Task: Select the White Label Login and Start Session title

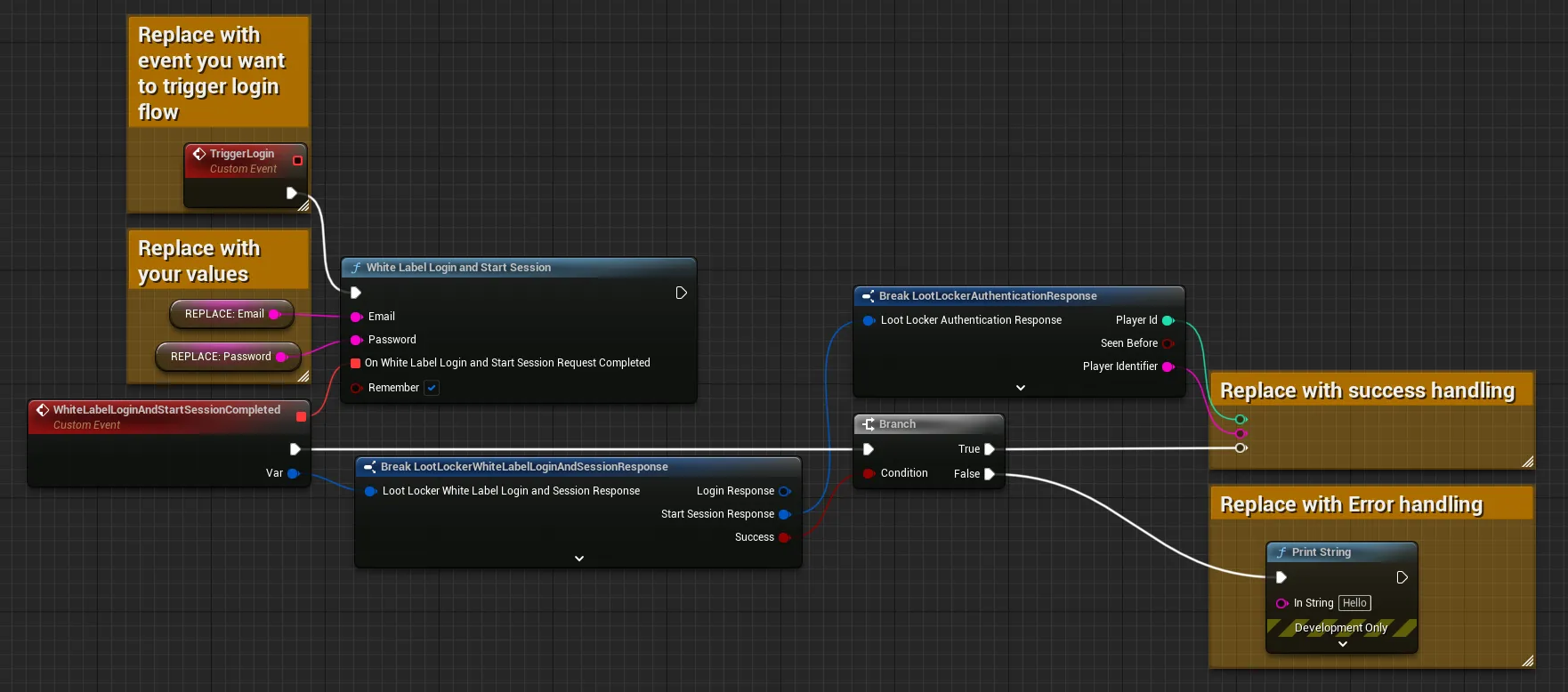Action: point(458,268)
